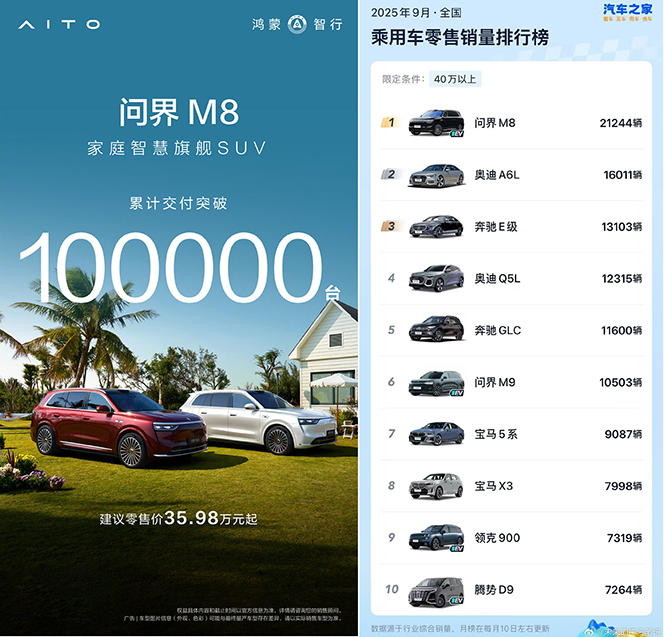Click the 宝马 X3 car image

click(x=436, y=486)
